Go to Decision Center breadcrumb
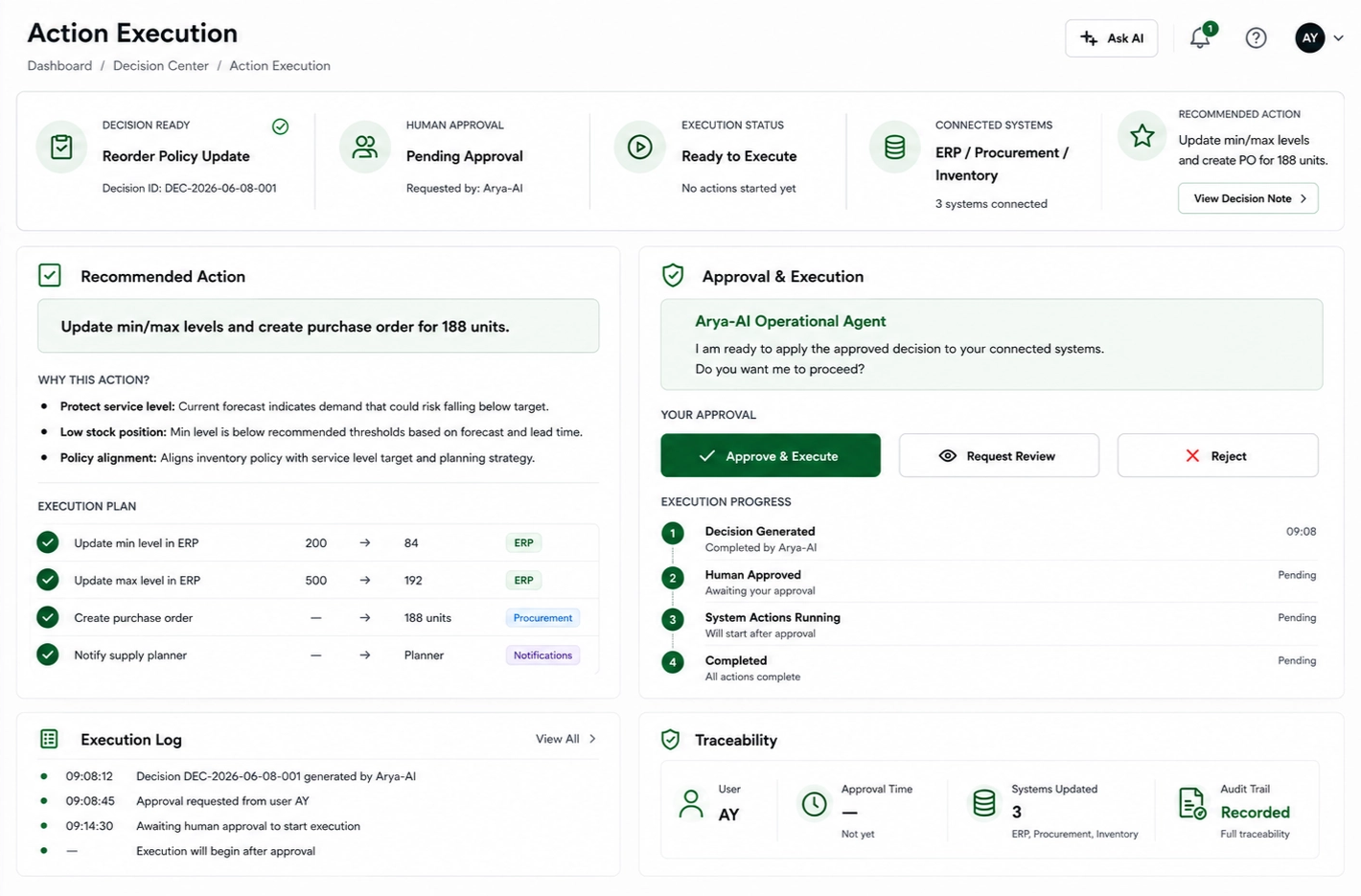 point(160,66)
